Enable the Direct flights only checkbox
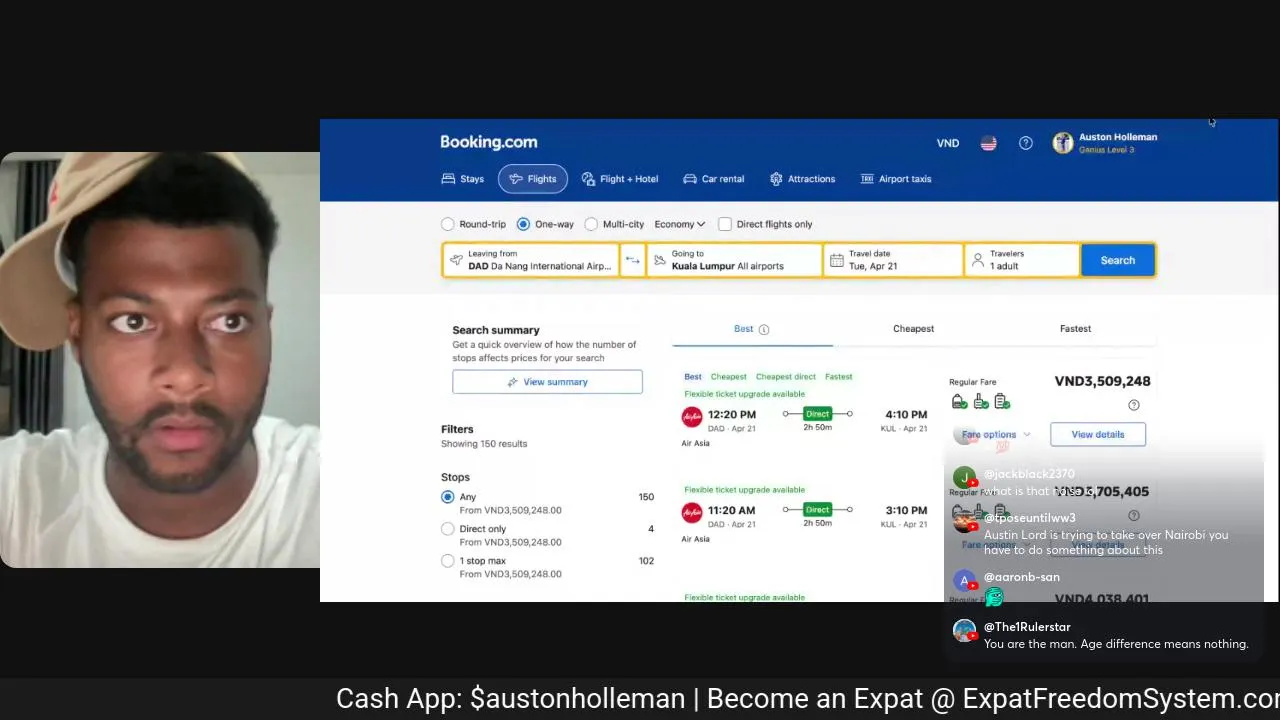 pos(725,224)
